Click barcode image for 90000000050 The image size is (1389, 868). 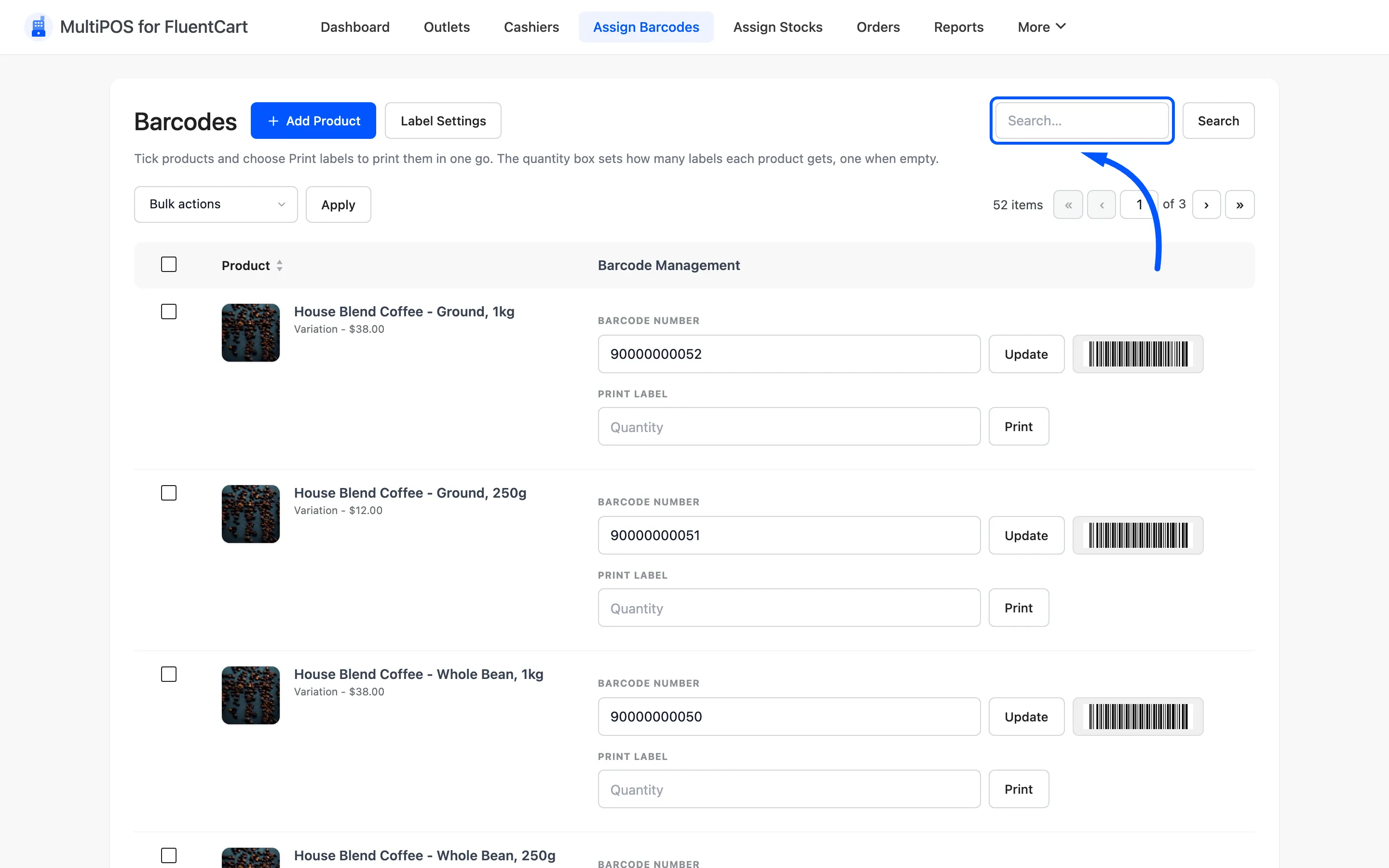pyautogui.click(x=1138, y=717)
